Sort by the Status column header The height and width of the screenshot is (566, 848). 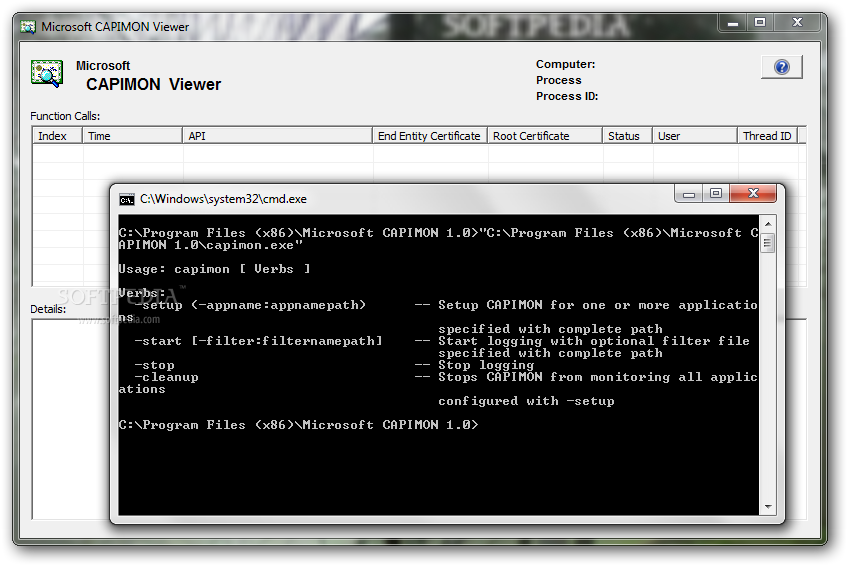click(x=627, y=136)
